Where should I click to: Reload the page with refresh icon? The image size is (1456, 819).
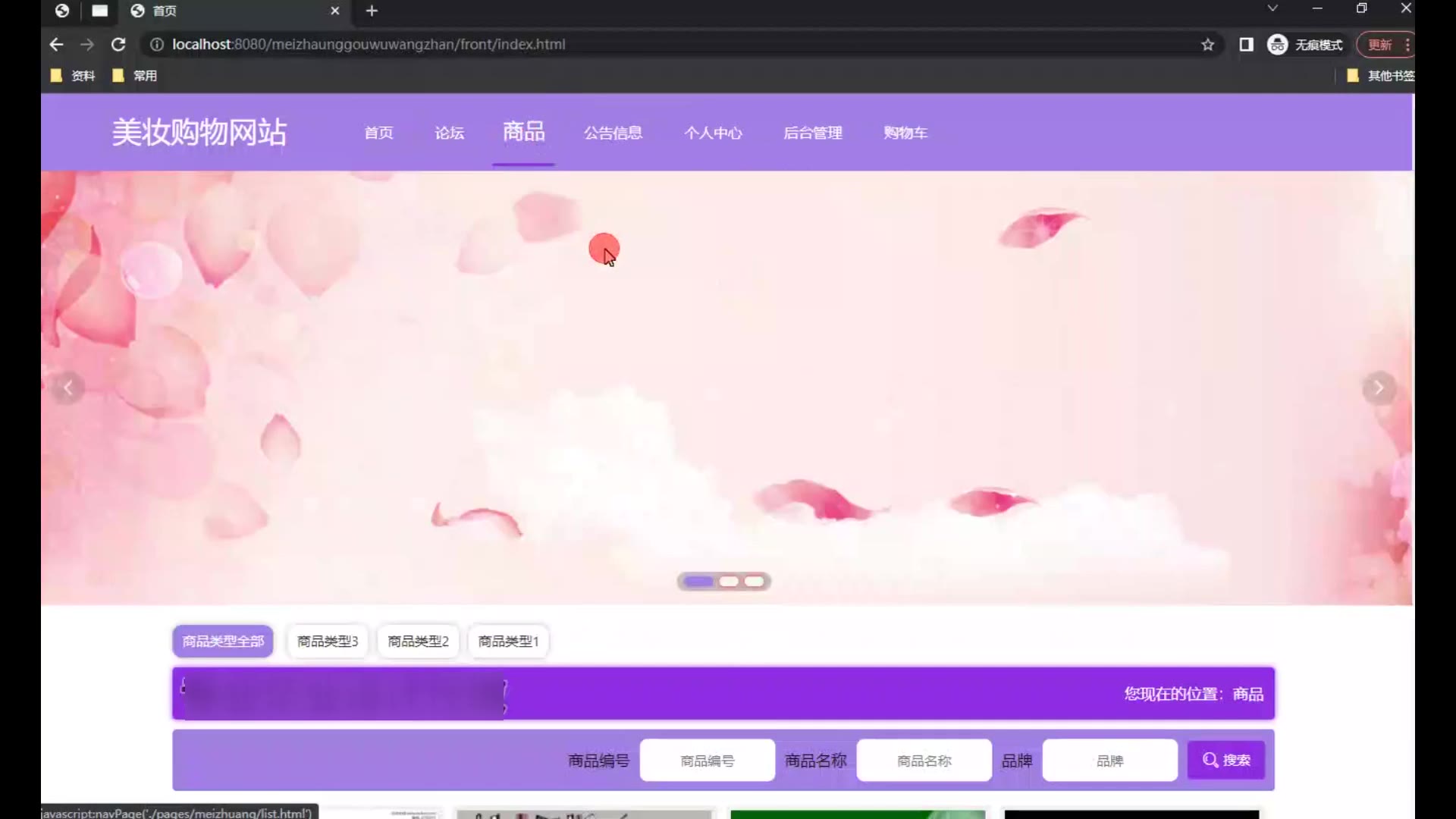118,45
